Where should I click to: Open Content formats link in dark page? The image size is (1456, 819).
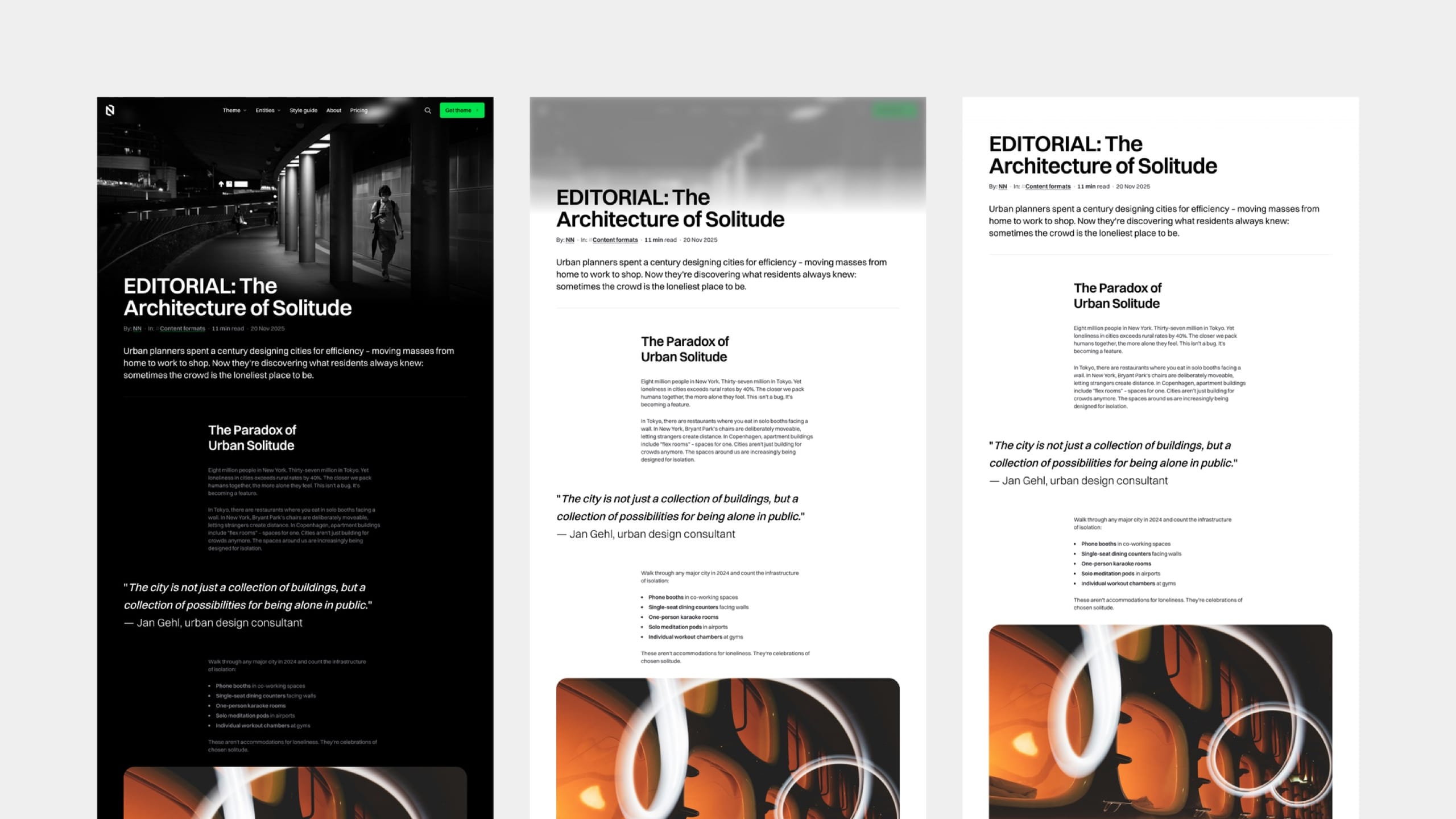pos(183,329)
